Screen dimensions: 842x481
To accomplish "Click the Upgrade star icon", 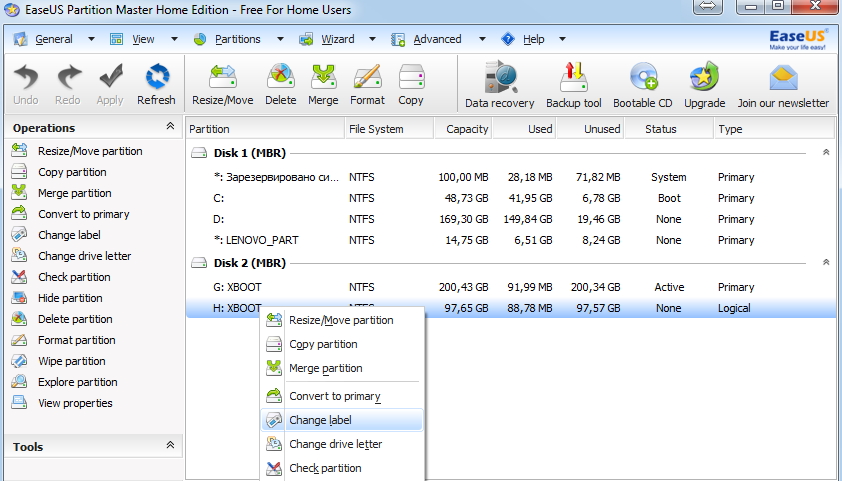I will click(x=705, y=78).
